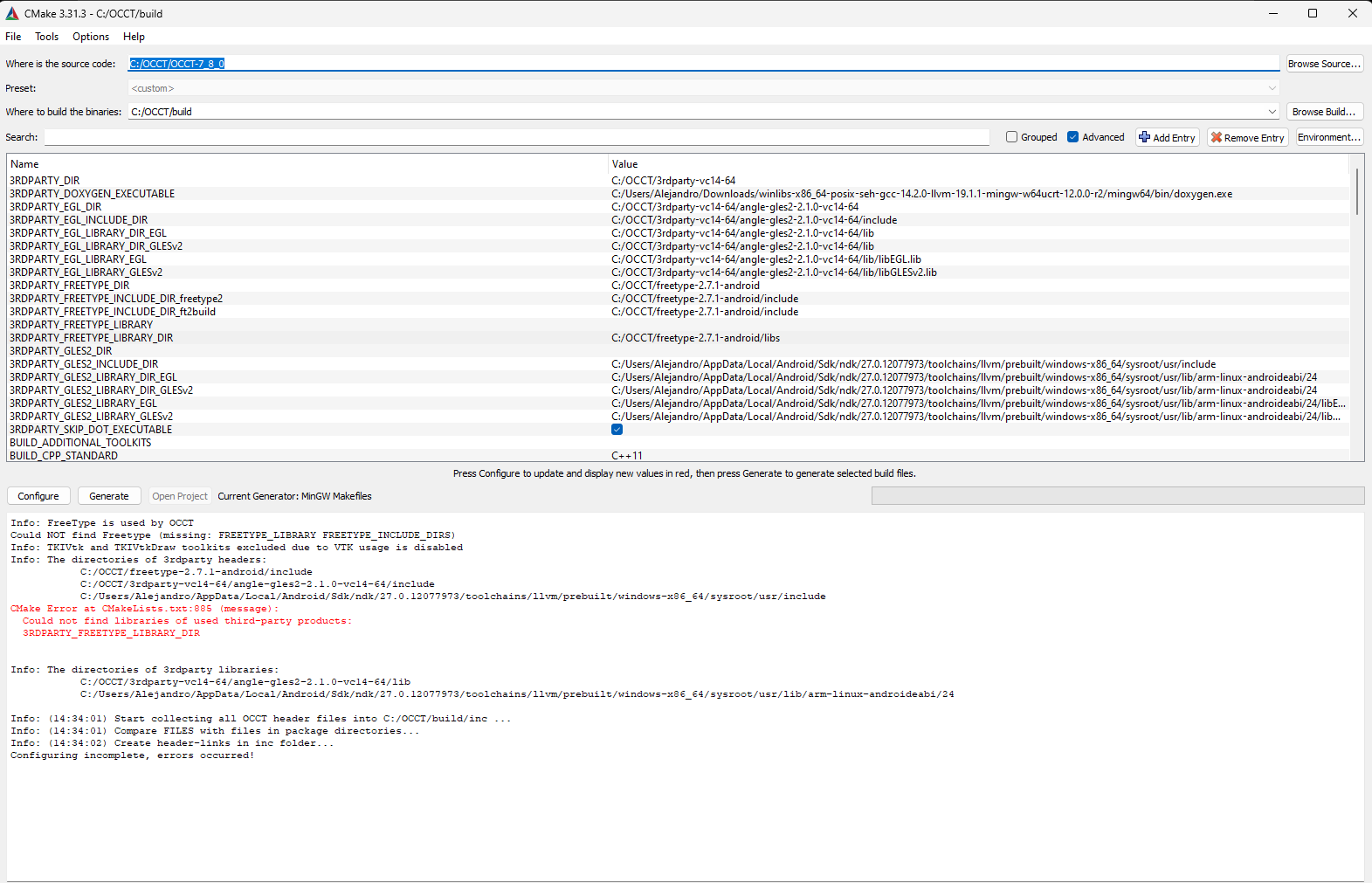Viewport: 1372px width, 883px height.
Task: Open the Environment settings button
Action: click(1328, 137)
